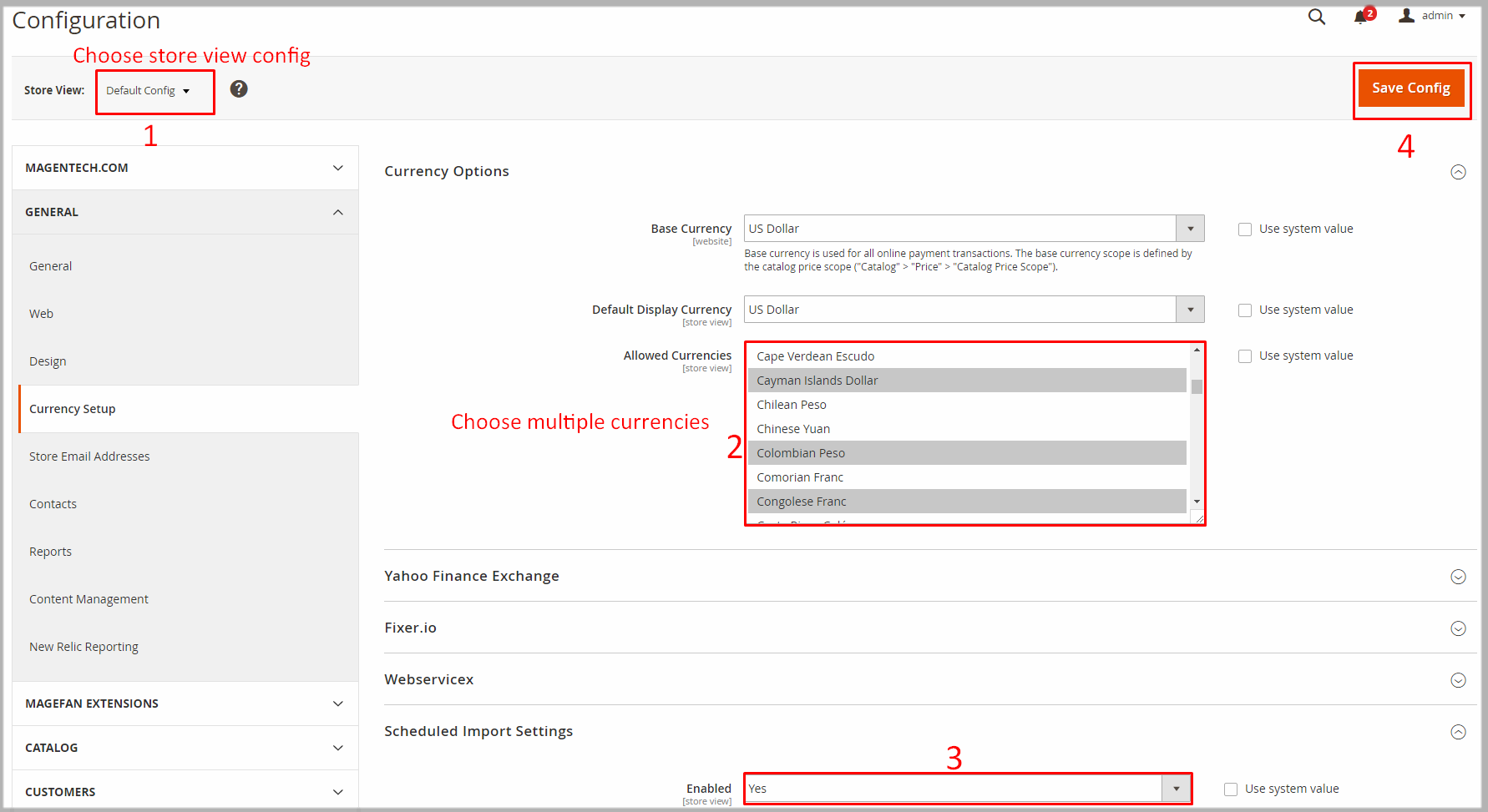Open the Base Currency dropdown
1488x812 pixels.
pos(974,229)
